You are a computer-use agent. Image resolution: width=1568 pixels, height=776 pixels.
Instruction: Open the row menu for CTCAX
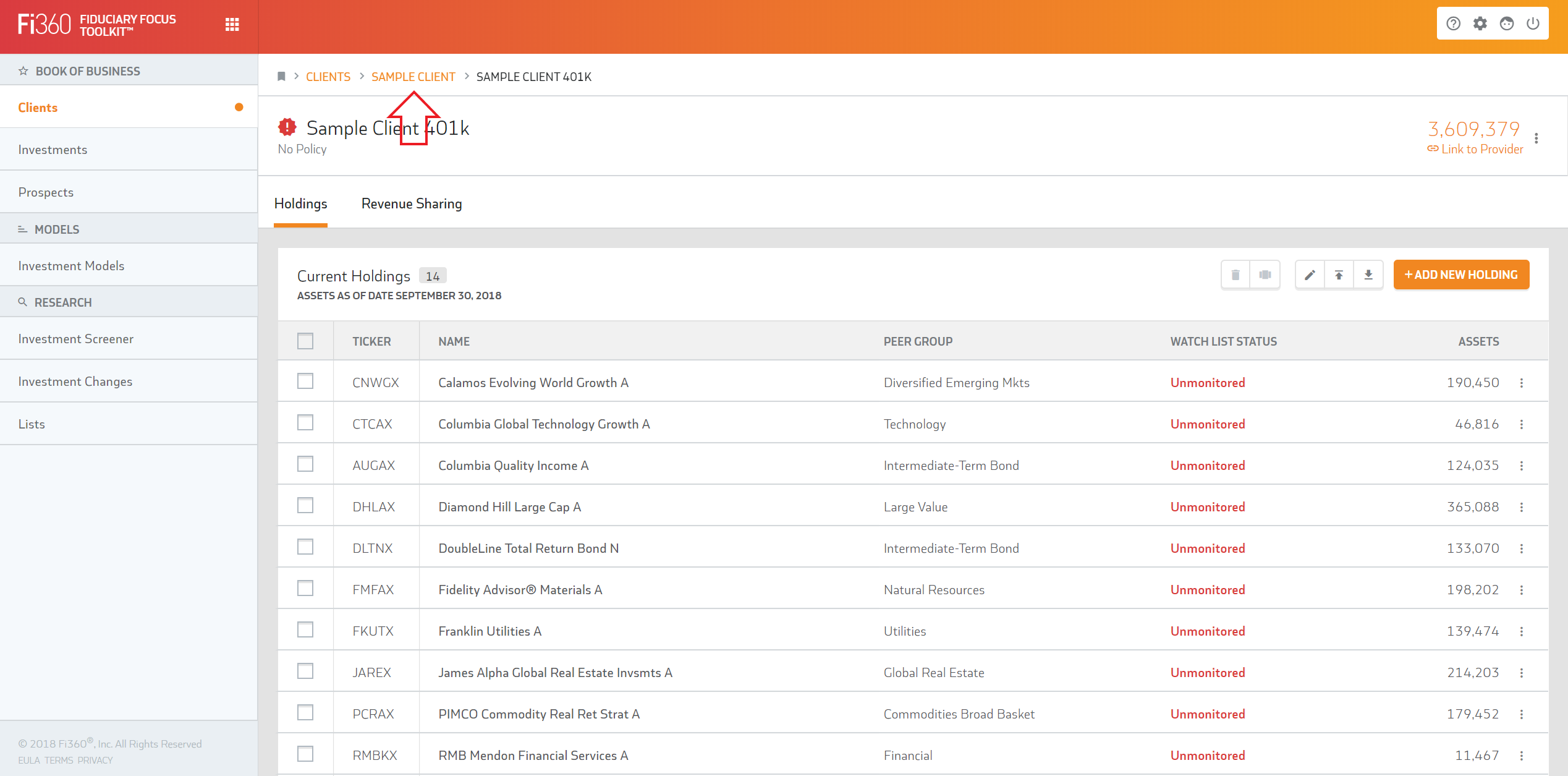(x=1522, y=424)
